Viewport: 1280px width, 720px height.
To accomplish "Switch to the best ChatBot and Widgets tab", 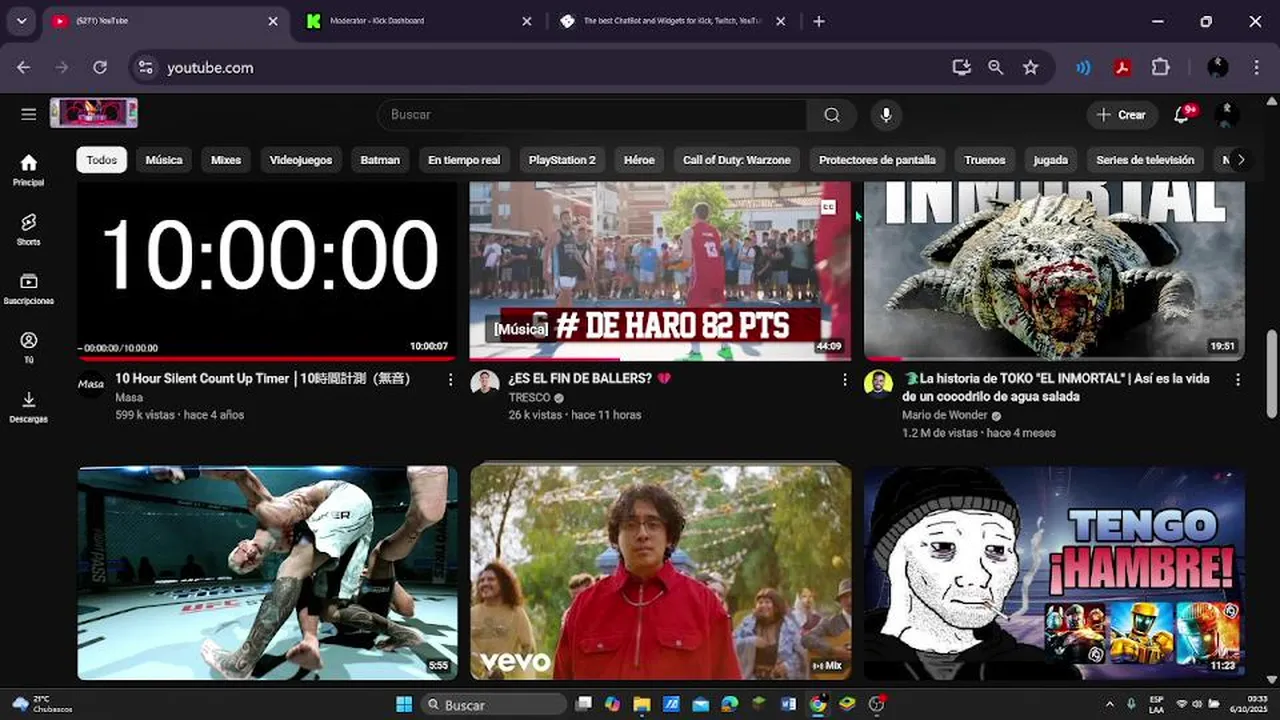I will coord(674,21).
